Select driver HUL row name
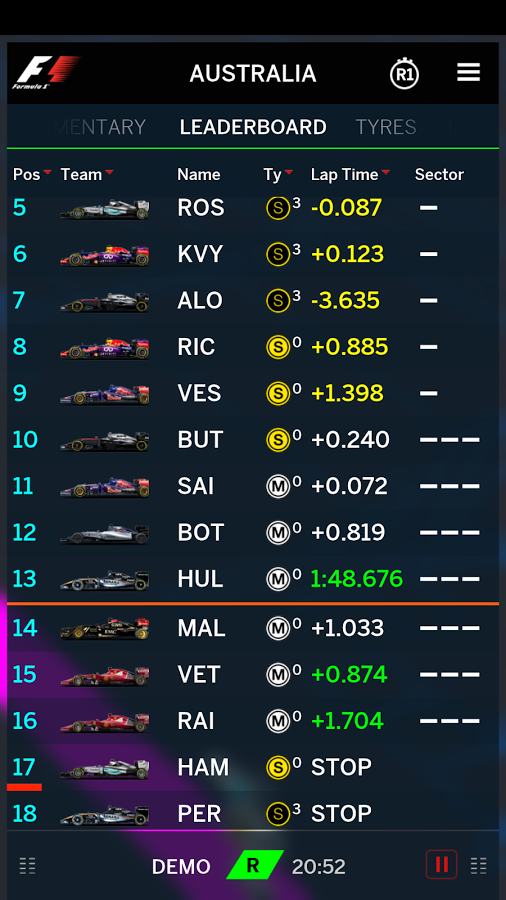The height and width of the screenshot is (900, 506). (x=200, y=579)
